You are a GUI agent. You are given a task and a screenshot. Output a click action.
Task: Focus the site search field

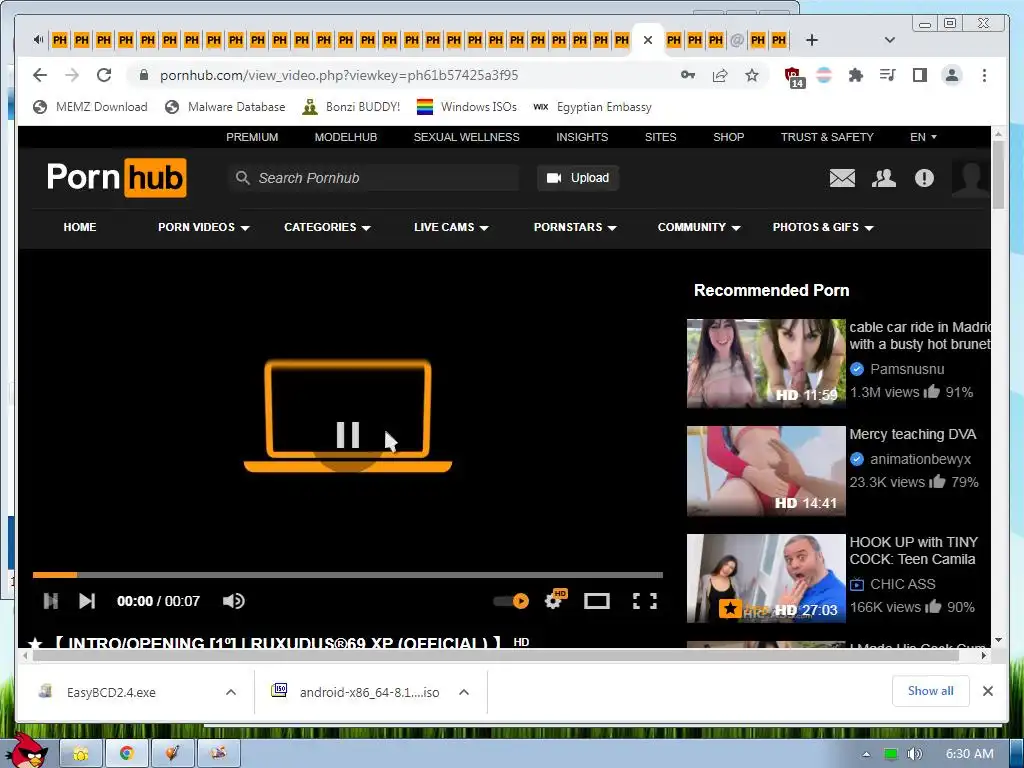tap(374, 178)
